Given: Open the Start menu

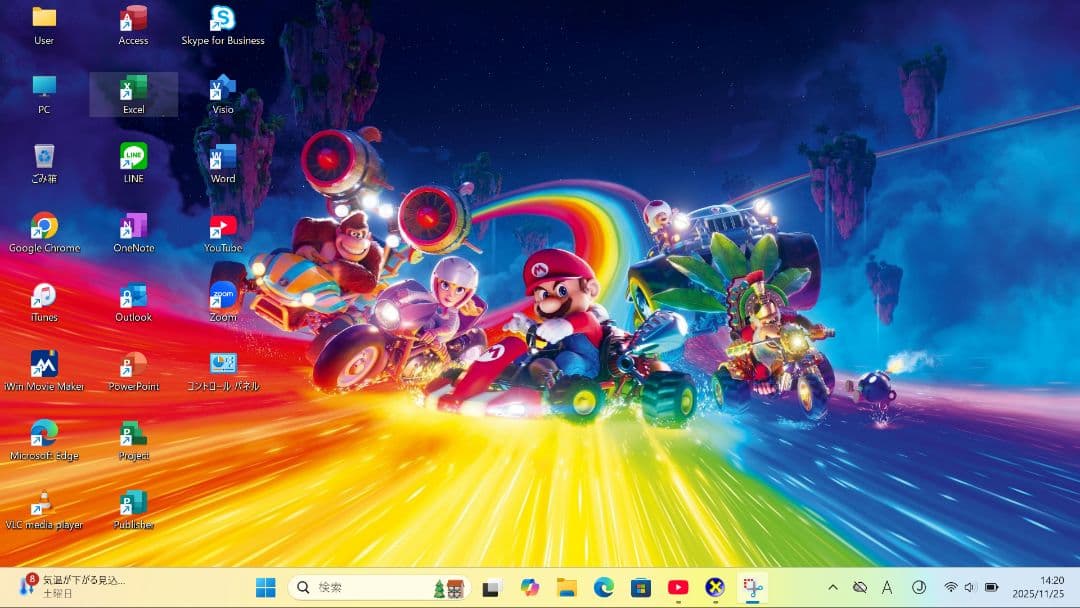Looking at the screenshot, I should point(265,587).
